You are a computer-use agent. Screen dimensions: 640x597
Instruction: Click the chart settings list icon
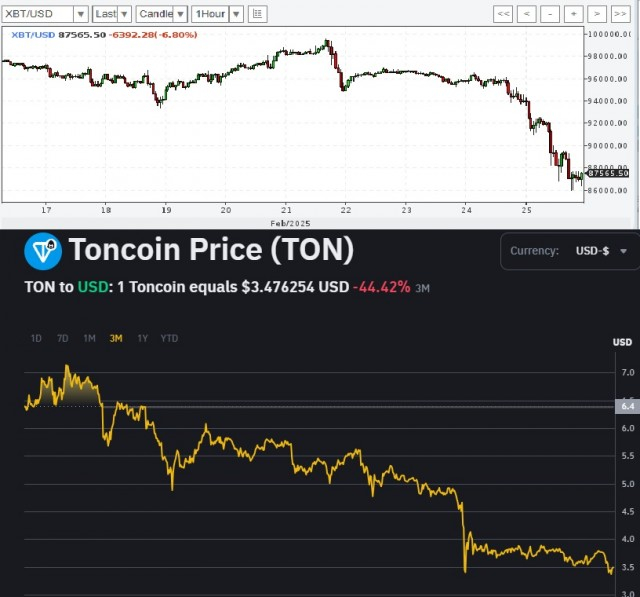click(258, 14)
